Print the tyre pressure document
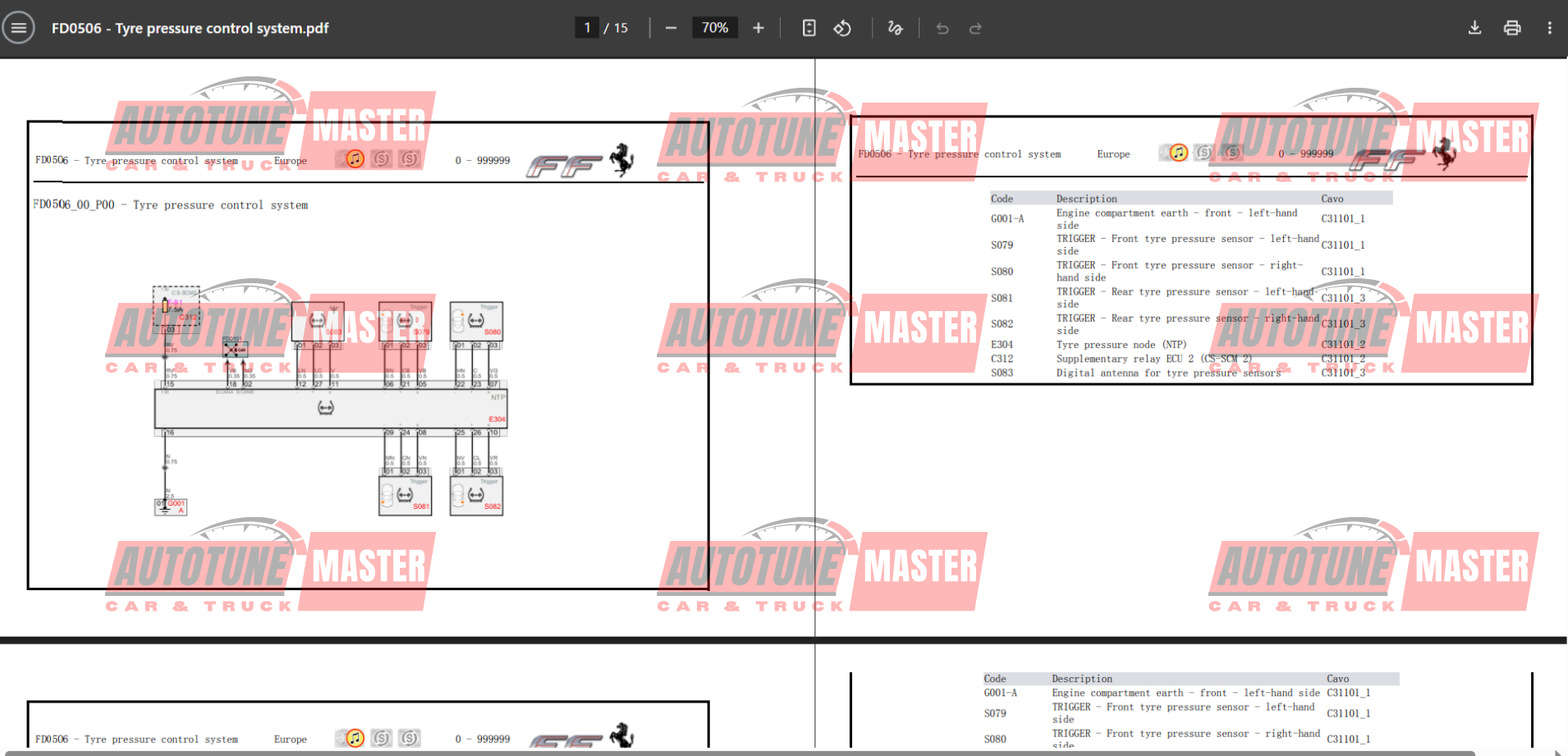 pos(1512,28)
